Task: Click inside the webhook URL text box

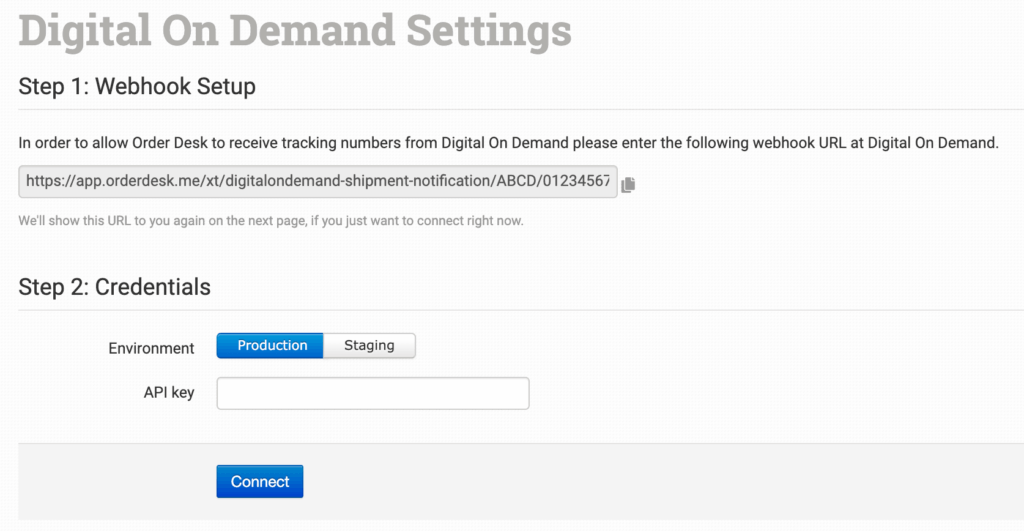Action: click(318, 182)
